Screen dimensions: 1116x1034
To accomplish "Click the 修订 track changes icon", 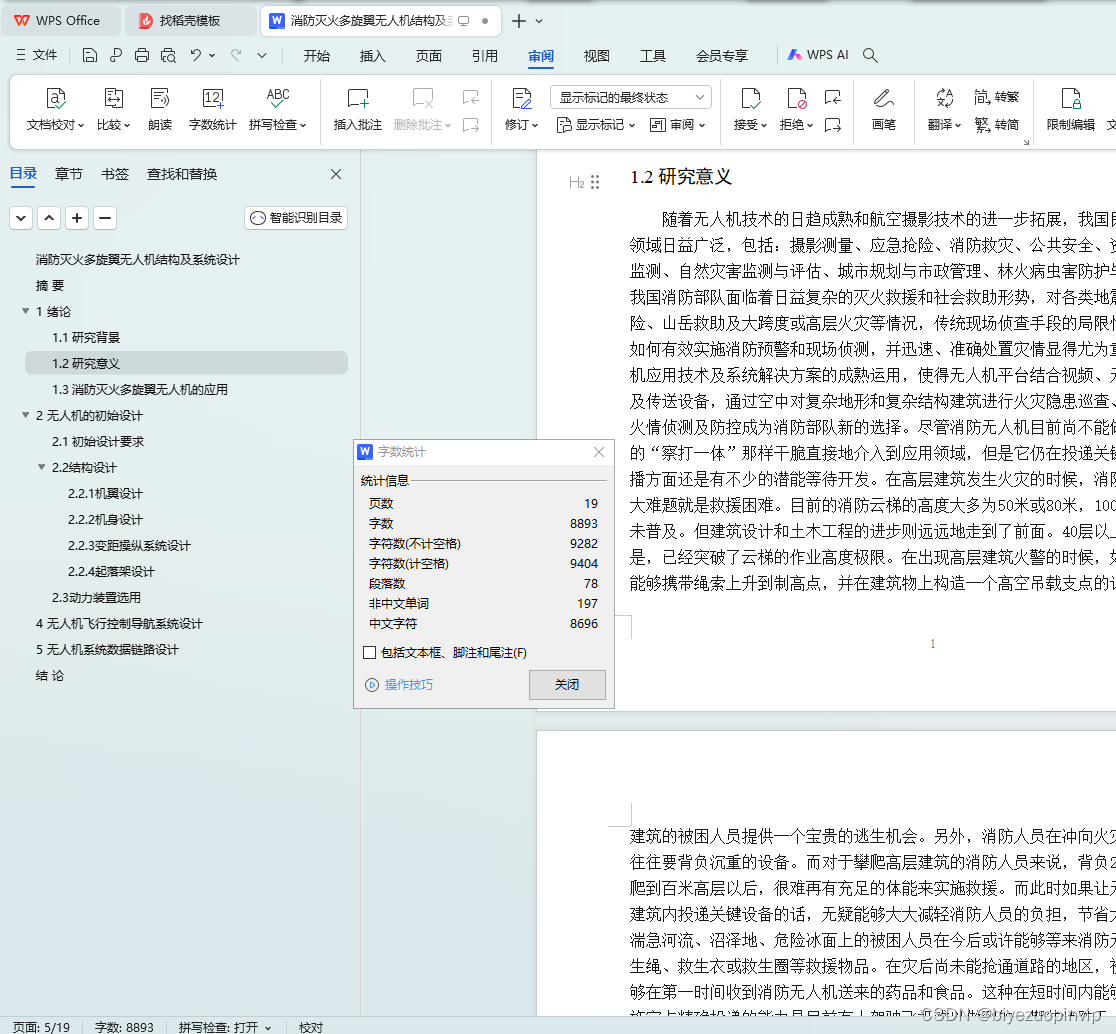I will point(522,99).
